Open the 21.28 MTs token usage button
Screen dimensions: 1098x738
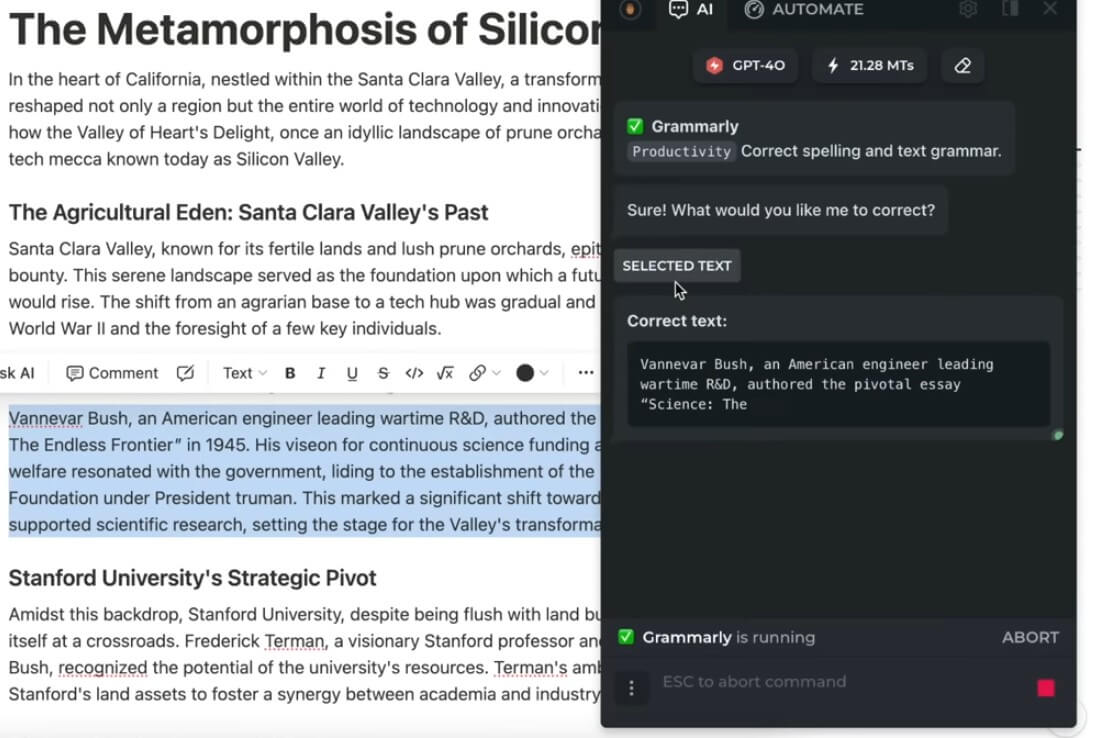click(870, 66)
